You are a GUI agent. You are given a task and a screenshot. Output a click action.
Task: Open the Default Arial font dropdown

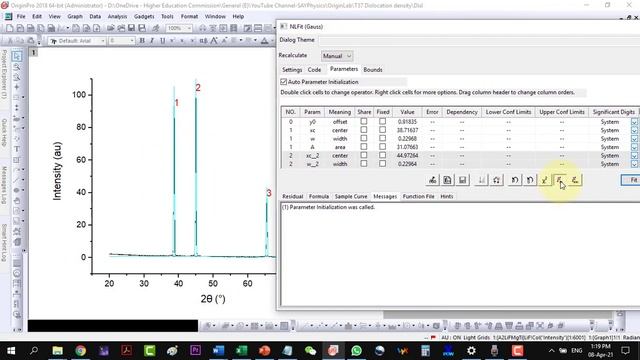[102, 41]
